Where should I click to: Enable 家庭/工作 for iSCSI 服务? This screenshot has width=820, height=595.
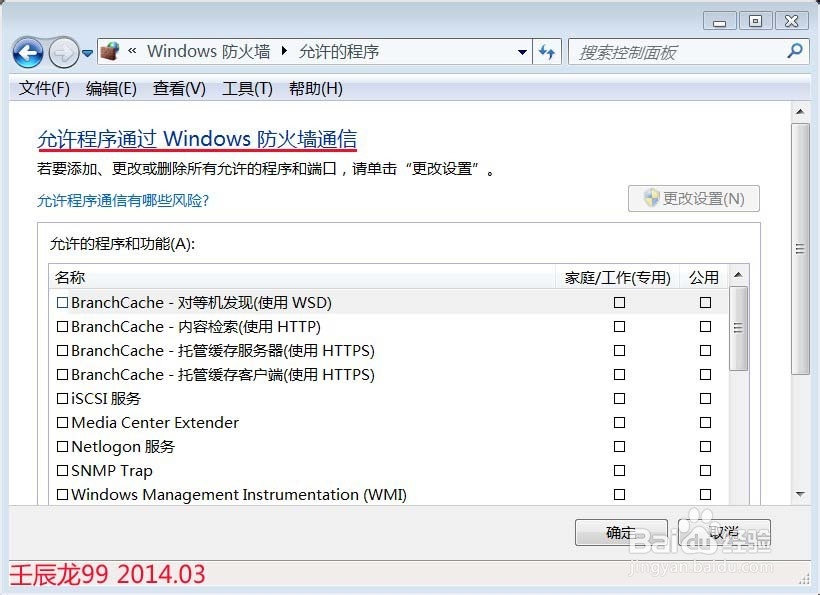pos(620,399)
